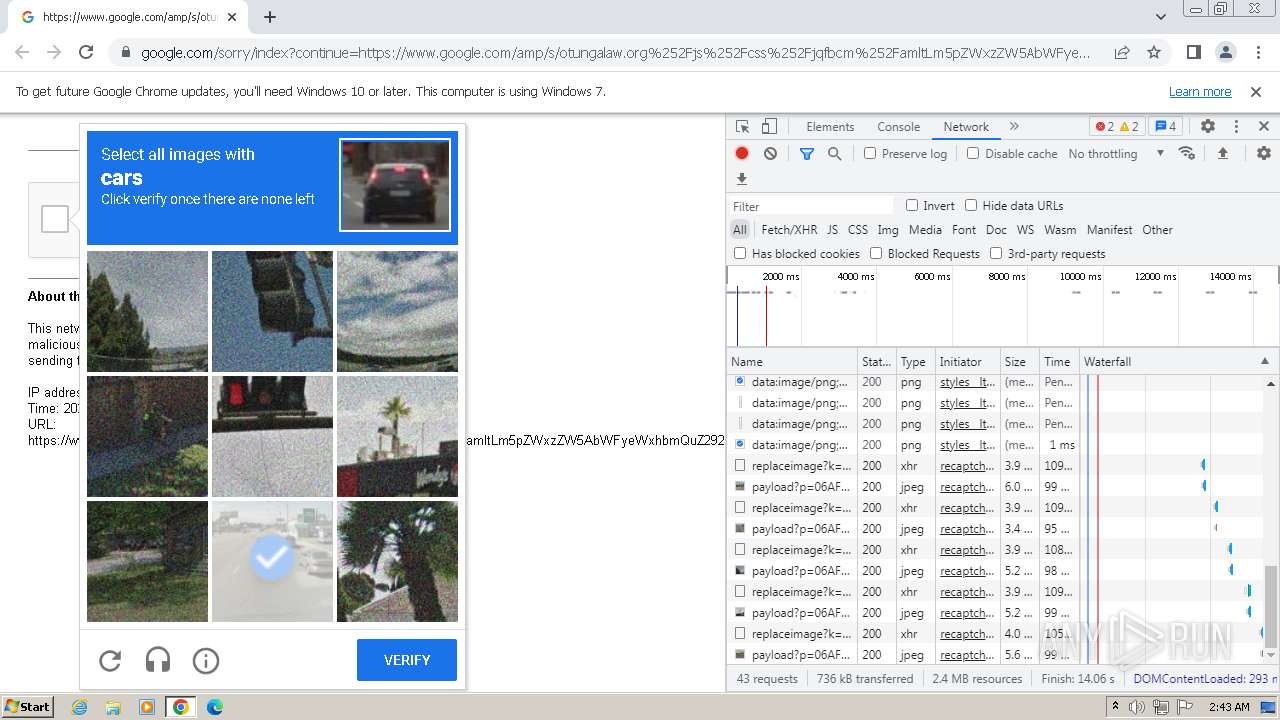Open the Windows Start menu
The image size is (1280, 720).
[x=27, y=707]
